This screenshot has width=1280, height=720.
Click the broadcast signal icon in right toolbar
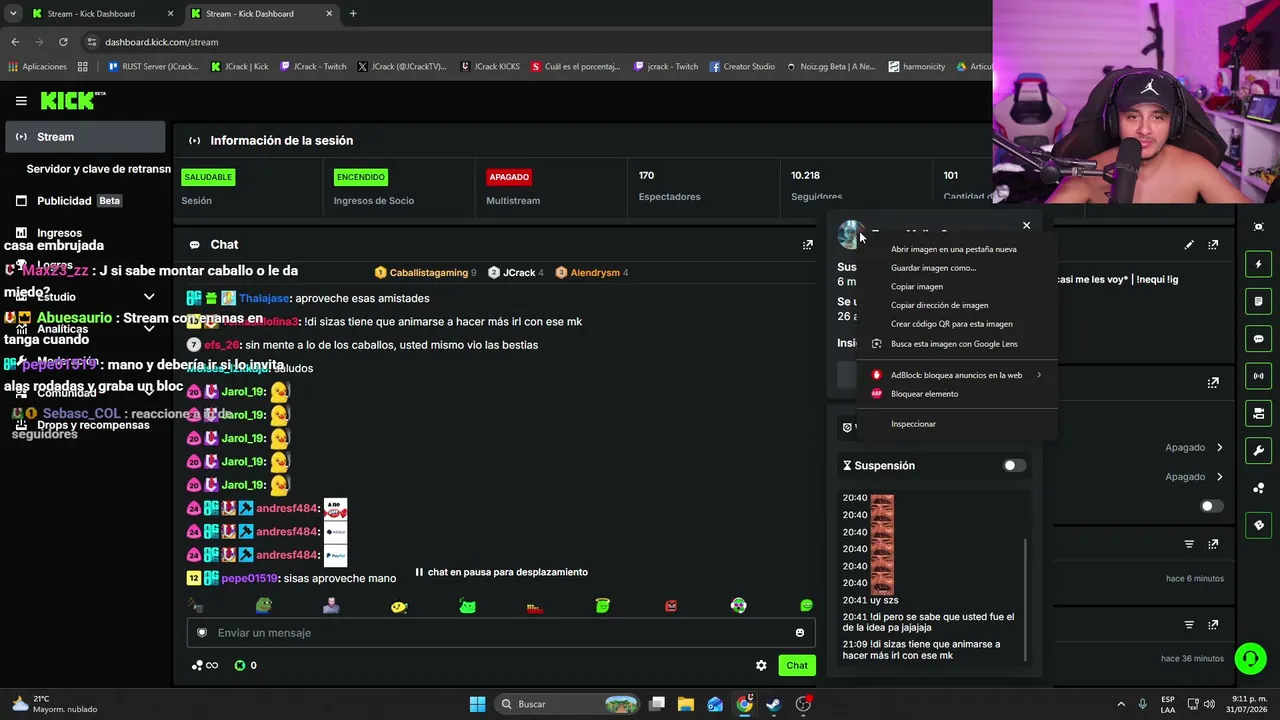[1259, 376]
